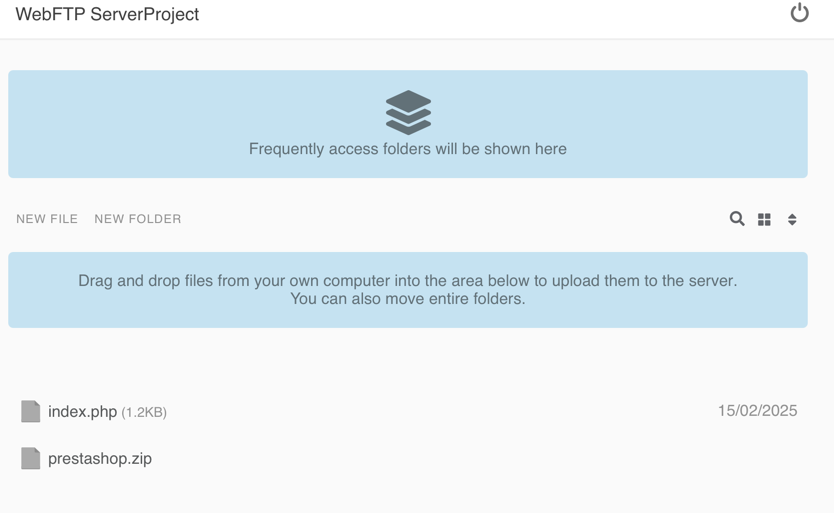Create a new file with NEW FILE
Screen dimensions: 834x513
click(x=47, y=219)
